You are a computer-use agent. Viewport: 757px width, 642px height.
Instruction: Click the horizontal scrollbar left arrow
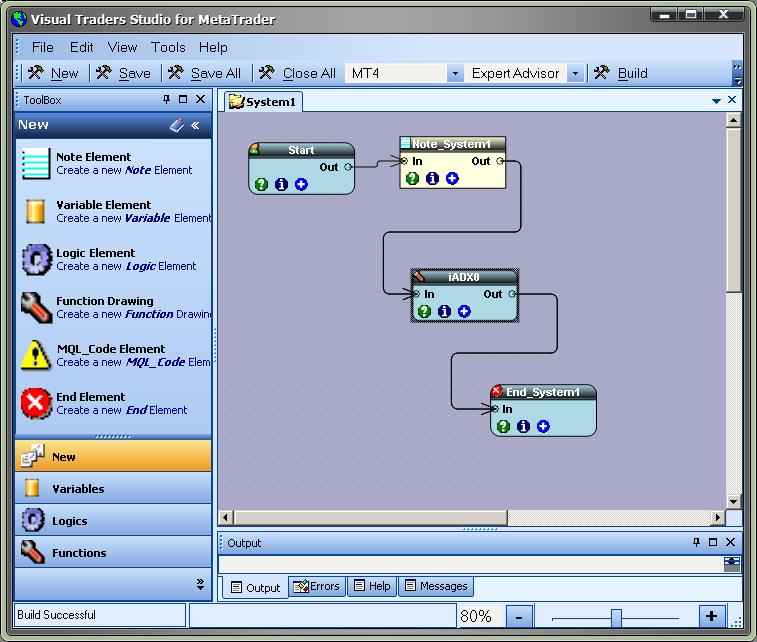point(226,517)
